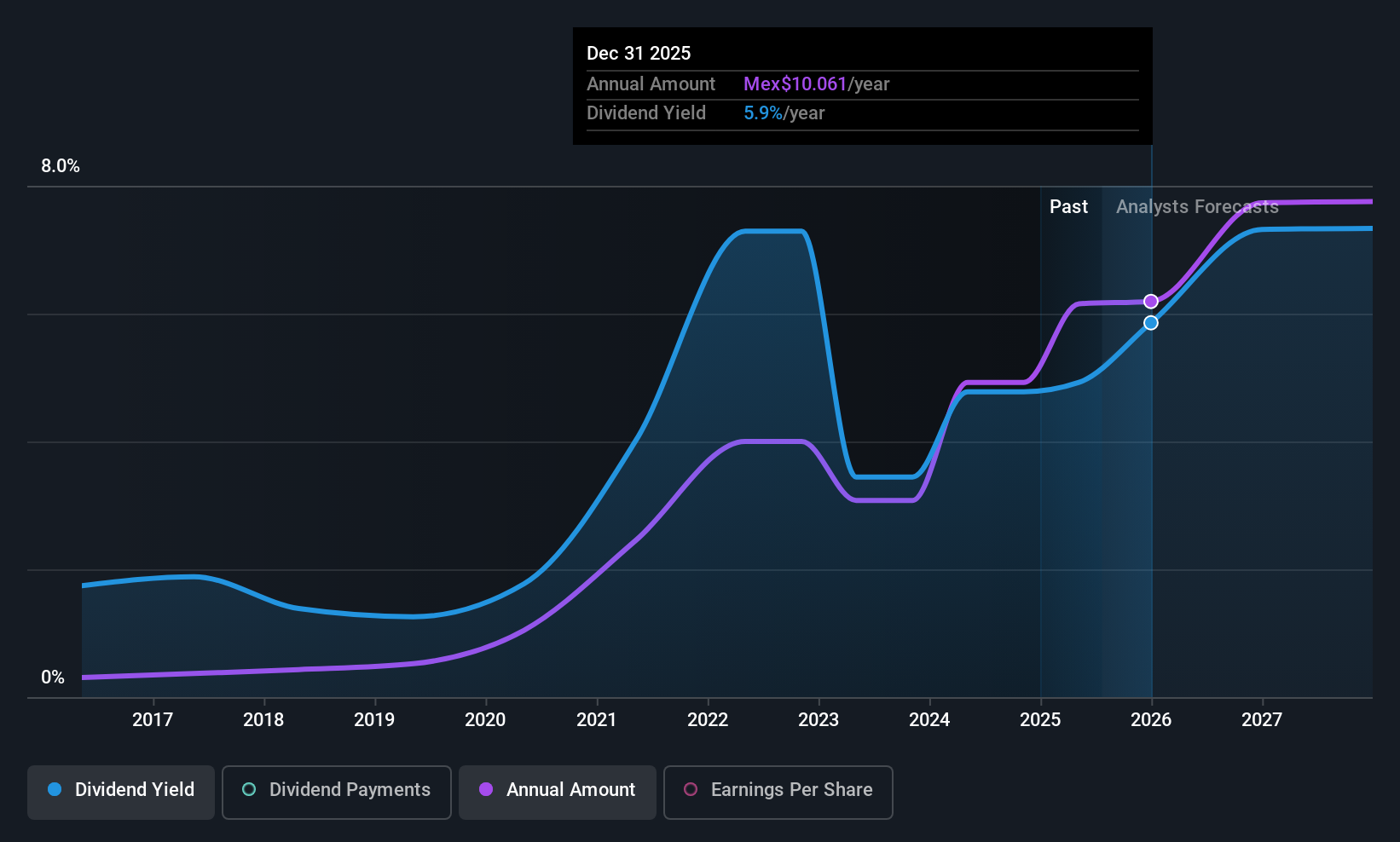The width and height of the screenshot is (1400, 842).
Task: Click the 8.0% y-axis label
Action: point(61,166)
